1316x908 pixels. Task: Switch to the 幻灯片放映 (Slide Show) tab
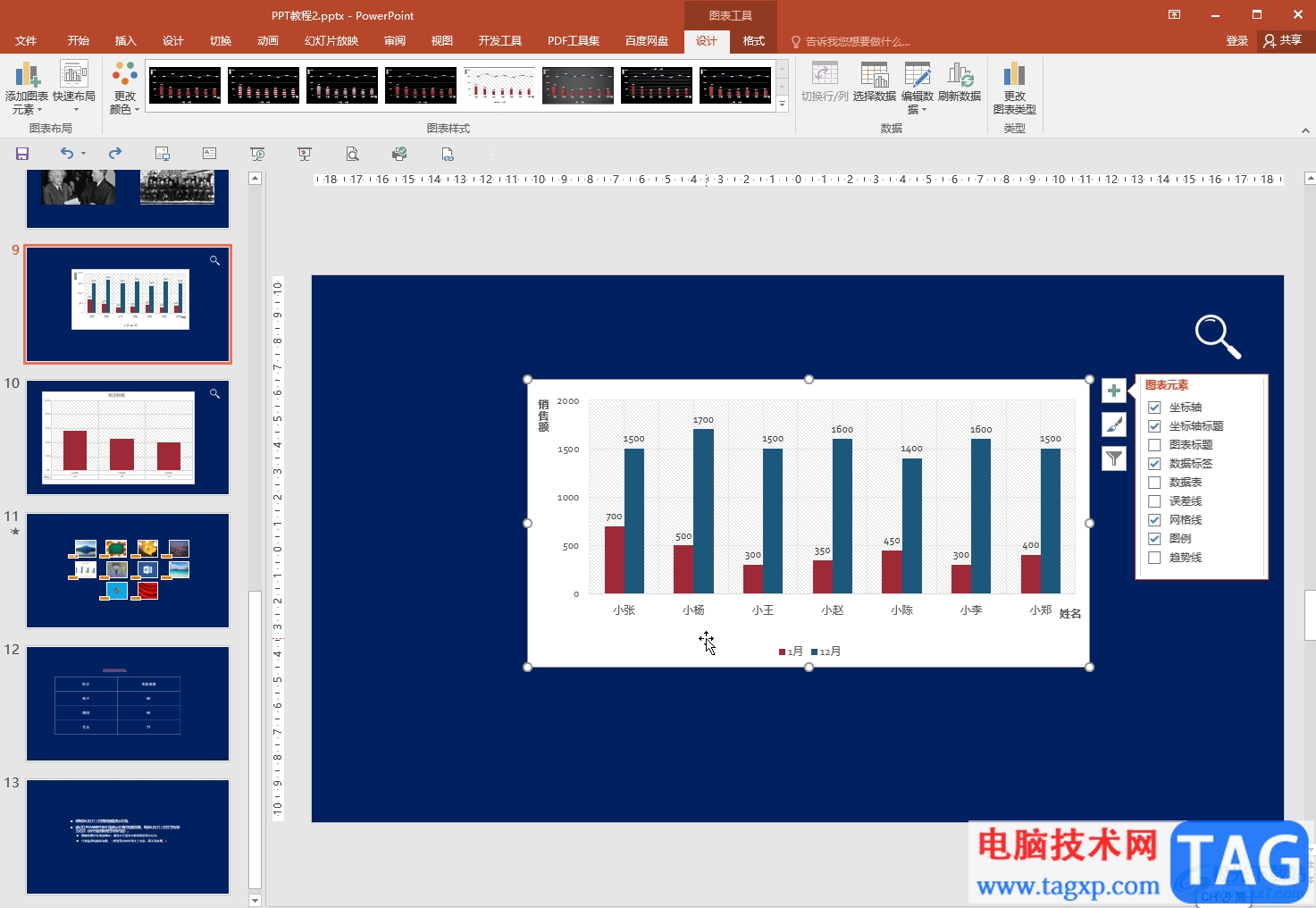(331, 41)
